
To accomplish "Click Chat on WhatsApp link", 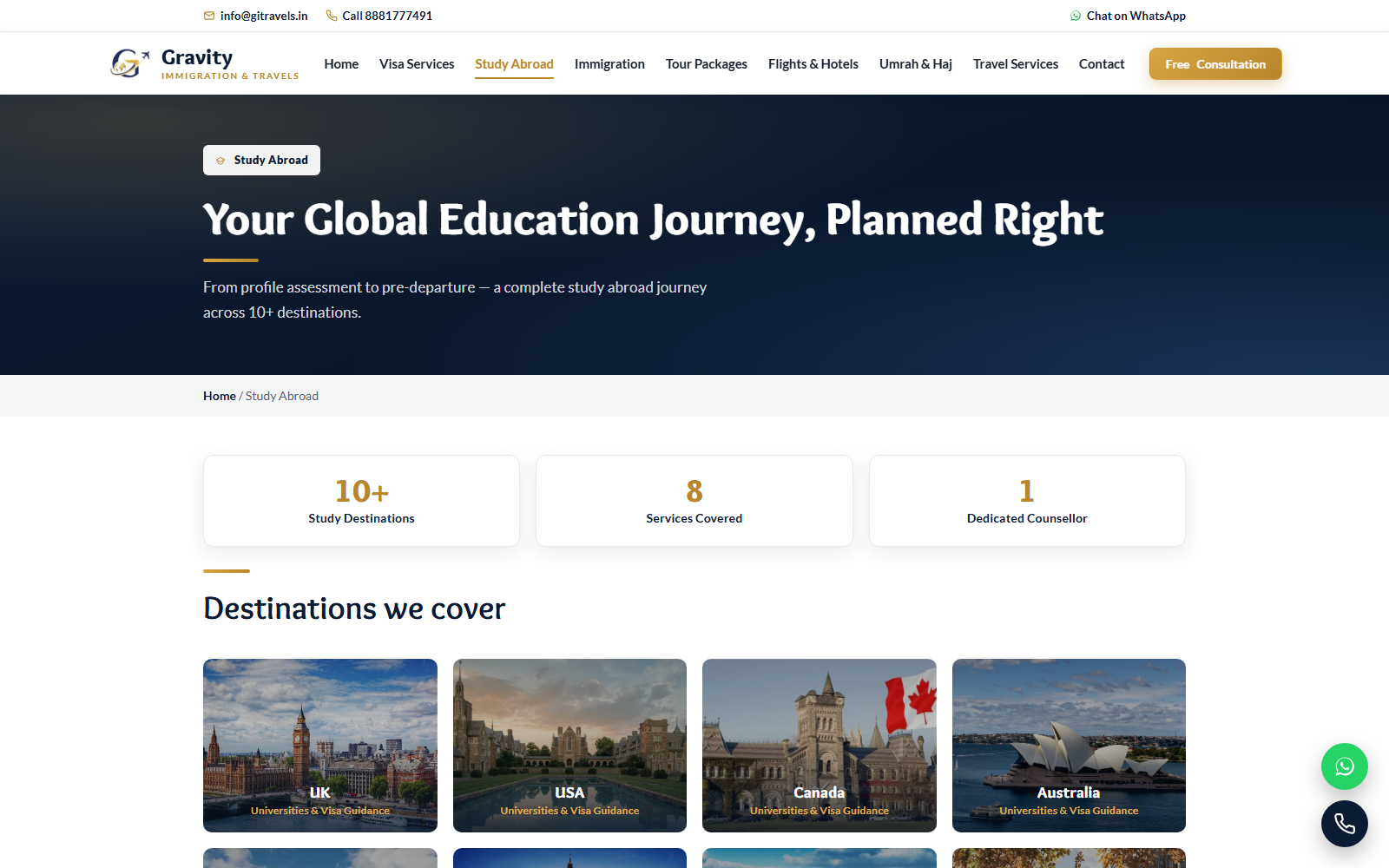I will pyautogui.click(x=1136, y=16).
